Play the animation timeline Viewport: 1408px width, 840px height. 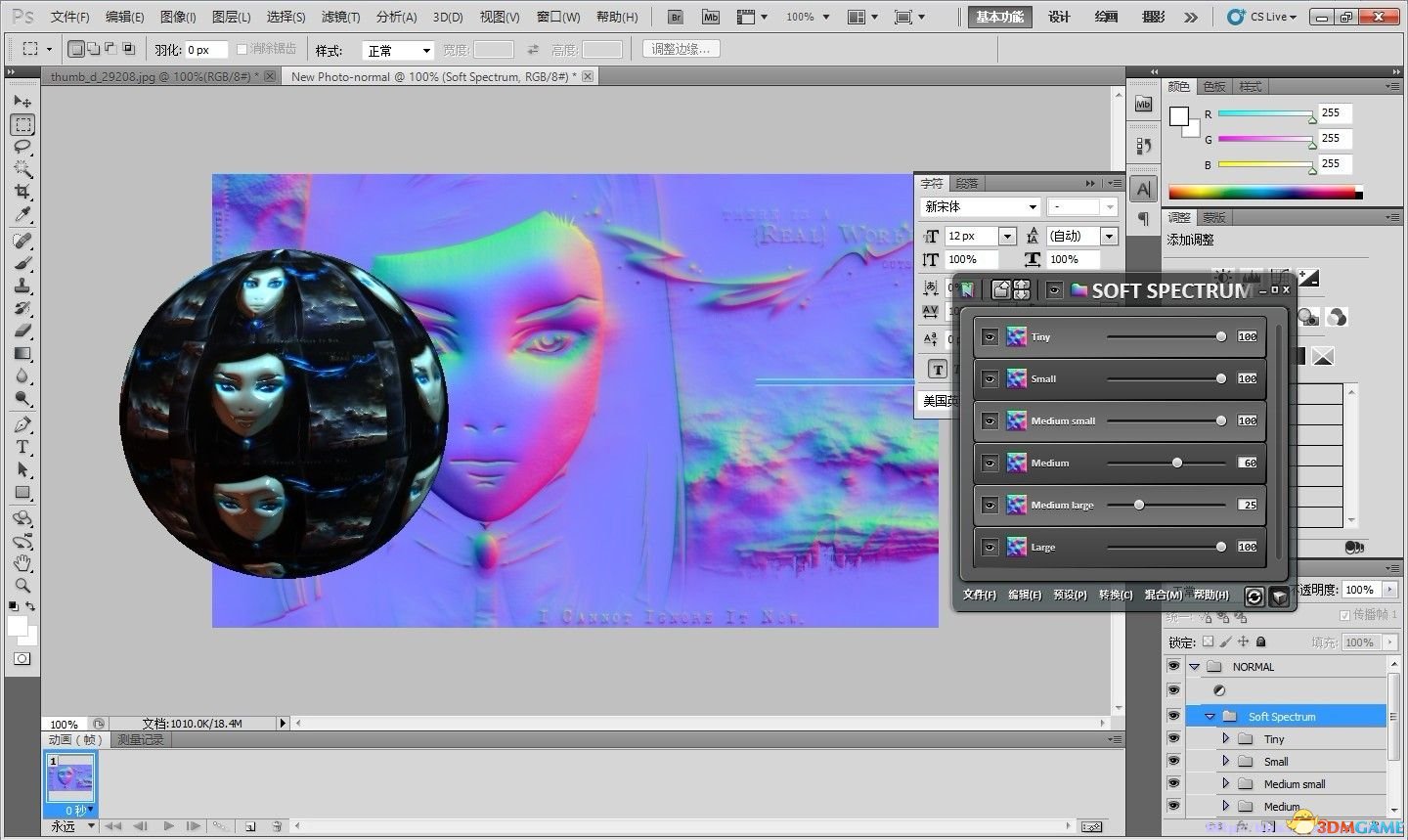pos(169,826)
